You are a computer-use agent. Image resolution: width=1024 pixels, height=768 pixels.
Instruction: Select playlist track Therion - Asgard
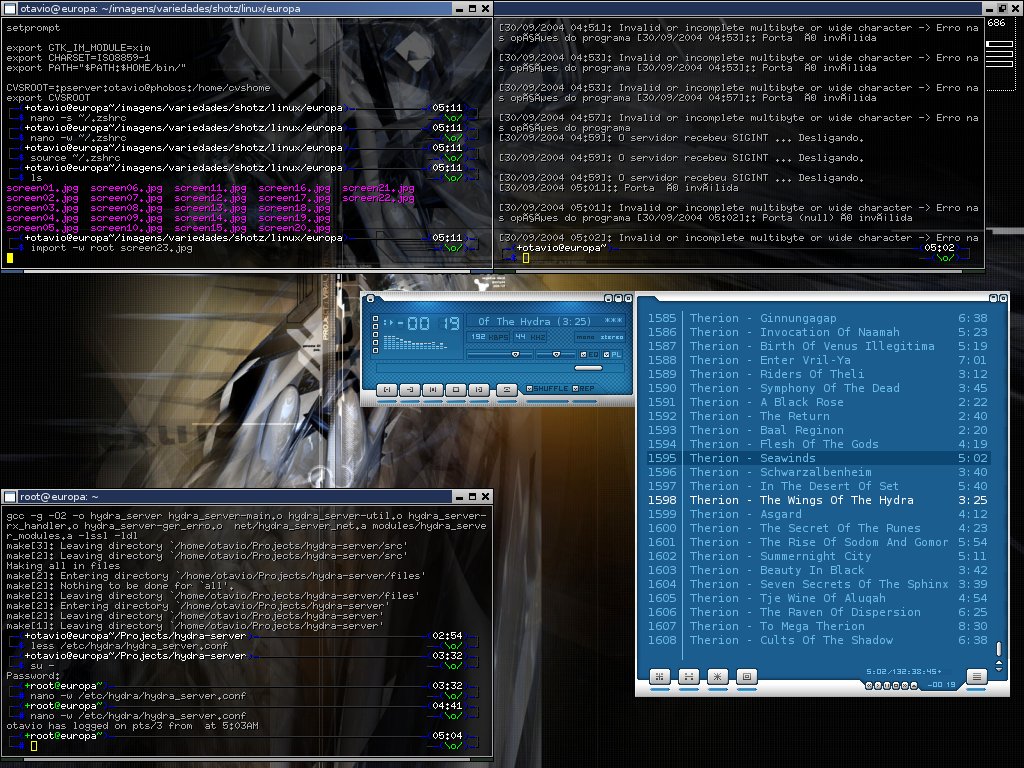pos(780,514)
